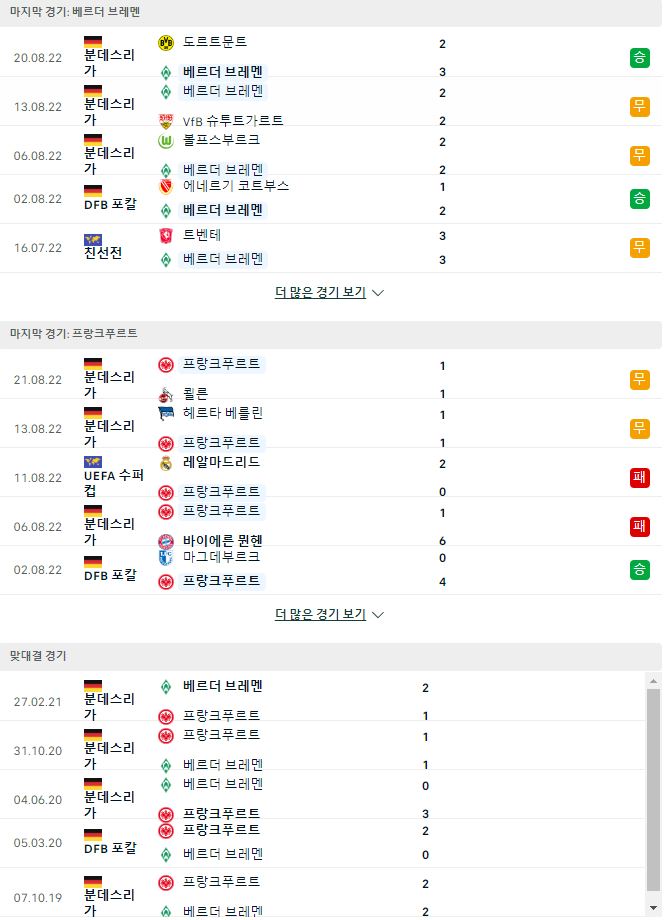
Task: Expand more matches under Werder Bremen
Action: pyautogui.click(x=329, y=292)
